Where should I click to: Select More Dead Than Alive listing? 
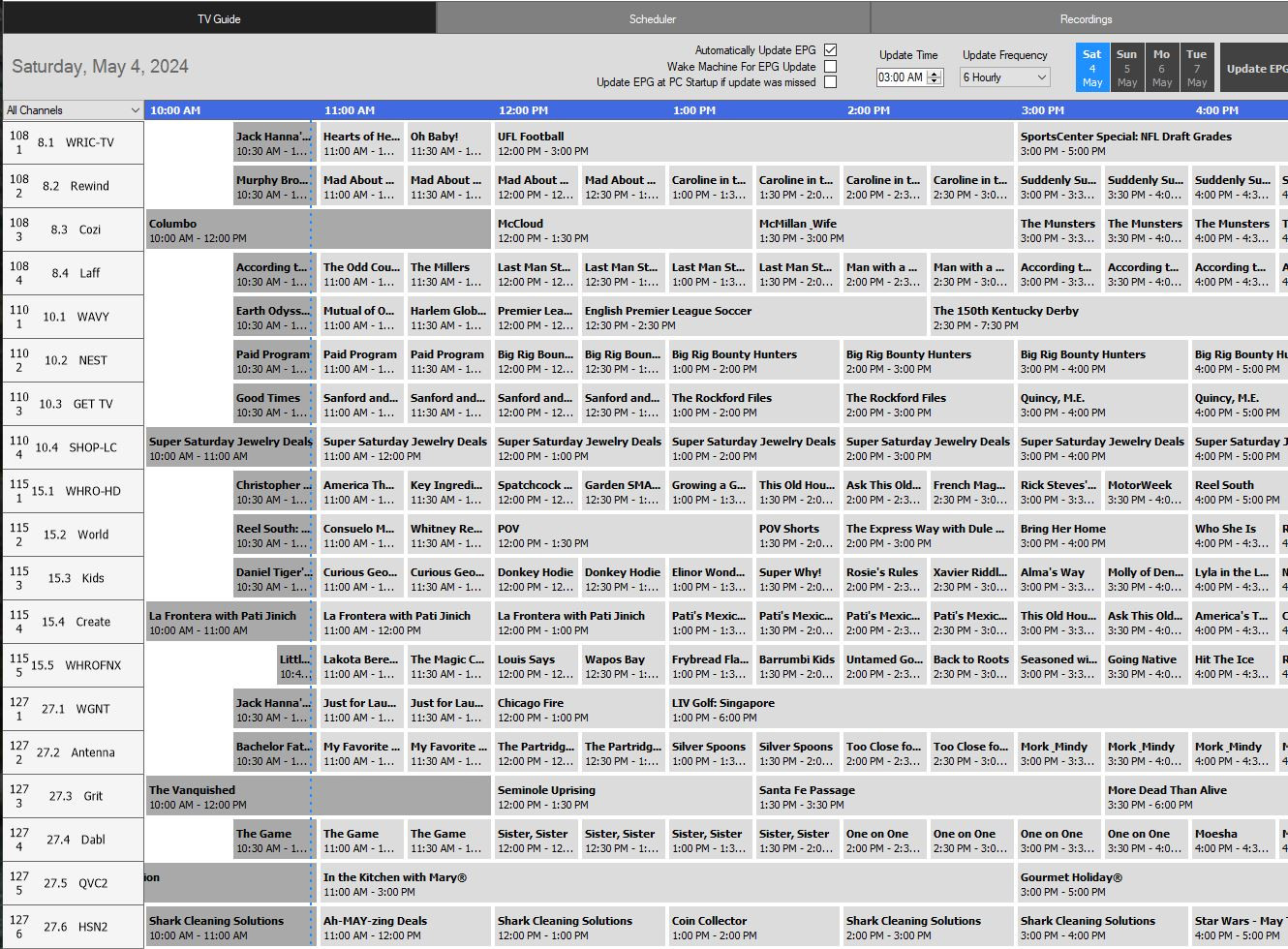tap(1196, 797)
